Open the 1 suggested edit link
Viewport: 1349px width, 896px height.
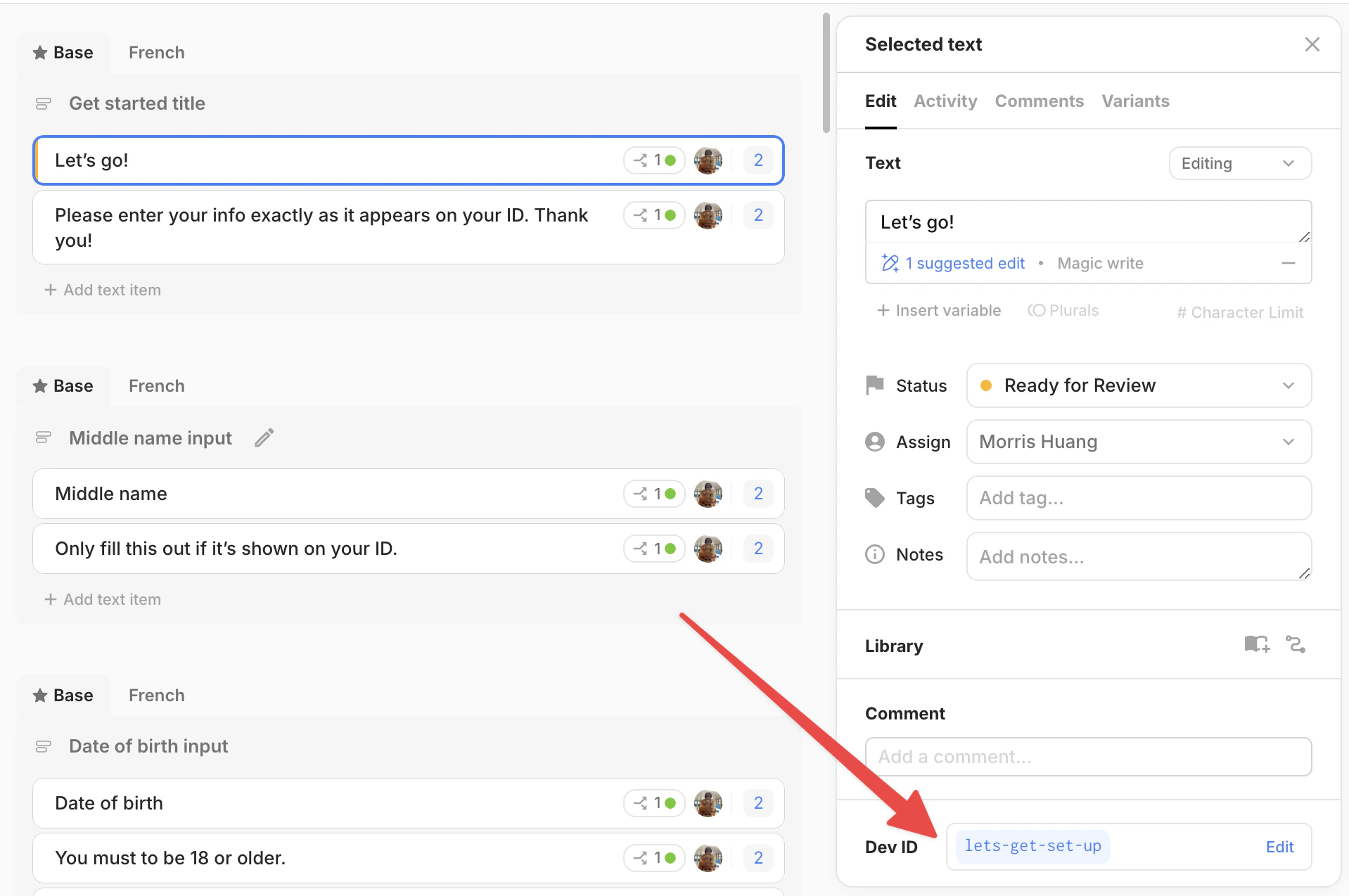tap(965, 264)
